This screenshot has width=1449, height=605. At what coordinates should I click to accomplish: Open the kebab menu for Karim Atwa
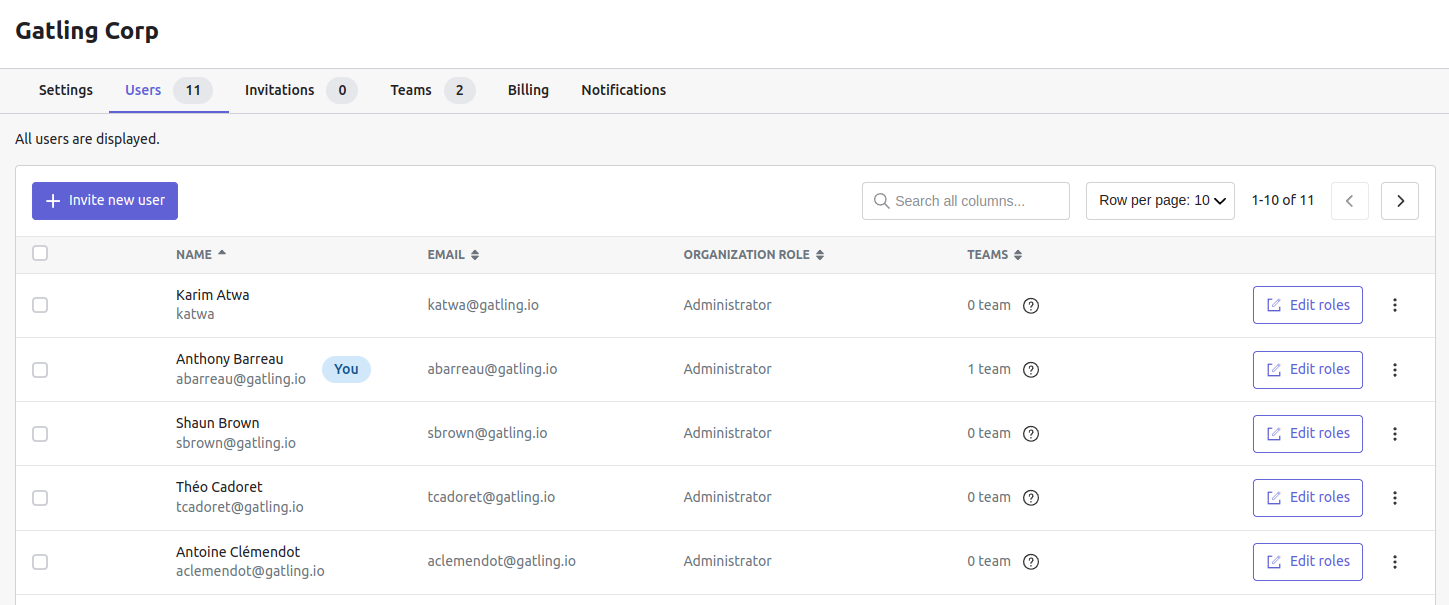pyautogui.click(x=1395, y=305)
